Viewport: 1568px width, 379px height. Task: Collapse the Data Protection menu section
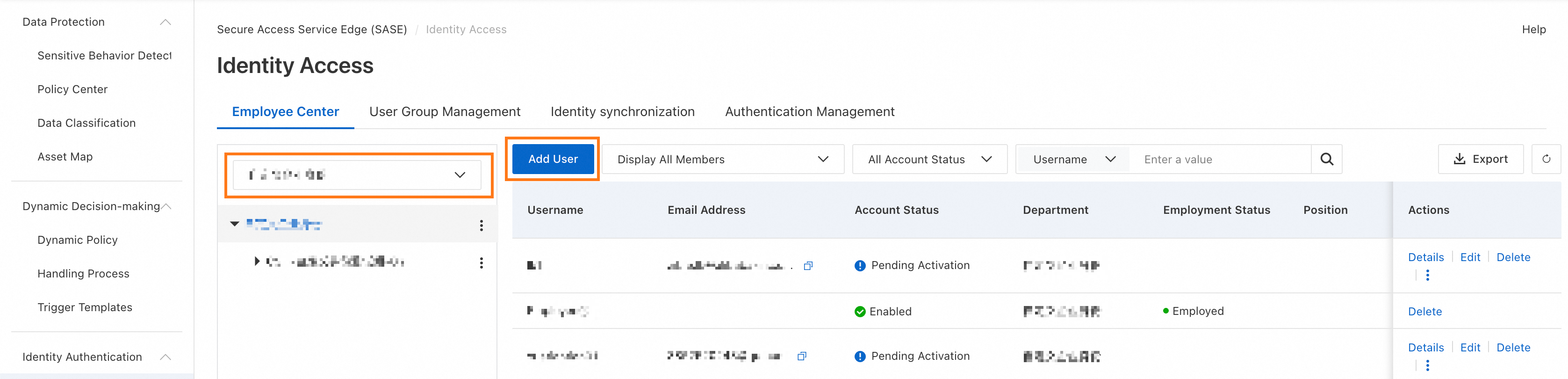(x=165, y=22)
